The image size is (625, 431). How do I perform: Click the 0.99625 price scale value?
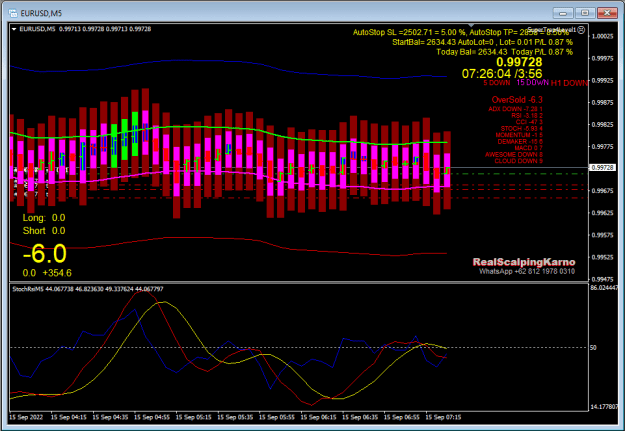coord(602,213)
